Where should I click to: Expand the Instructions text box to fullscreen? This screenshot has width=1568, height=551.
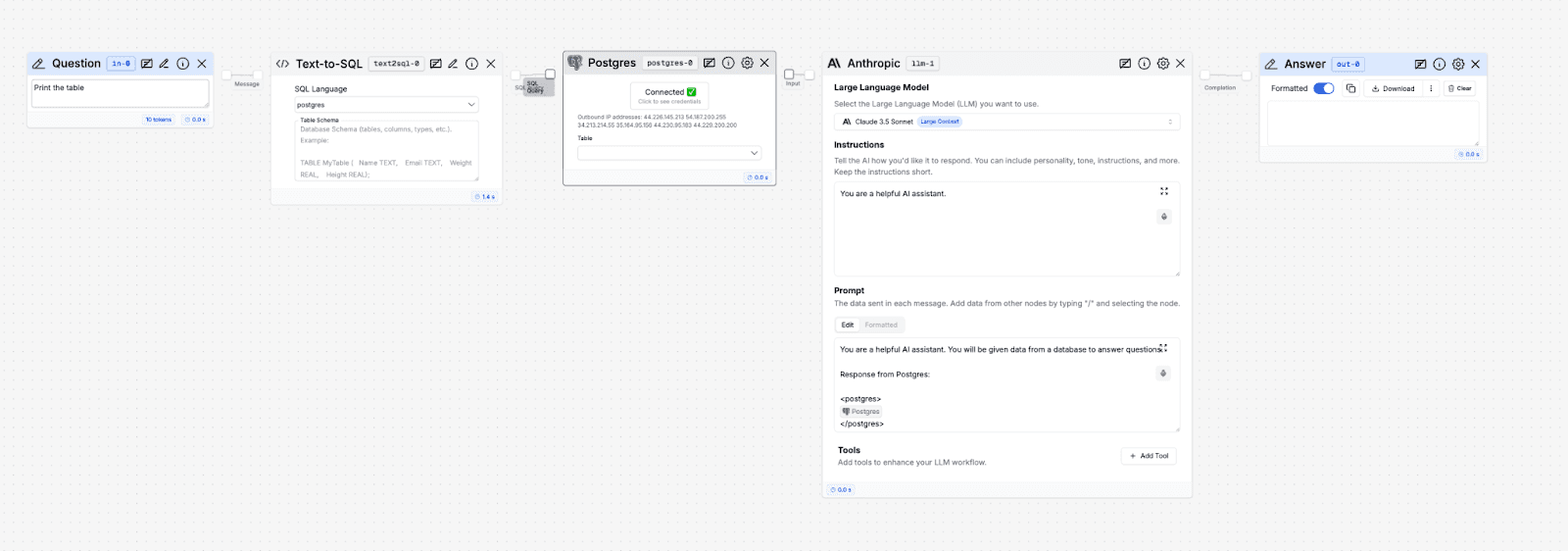(x=1164, y=191)
